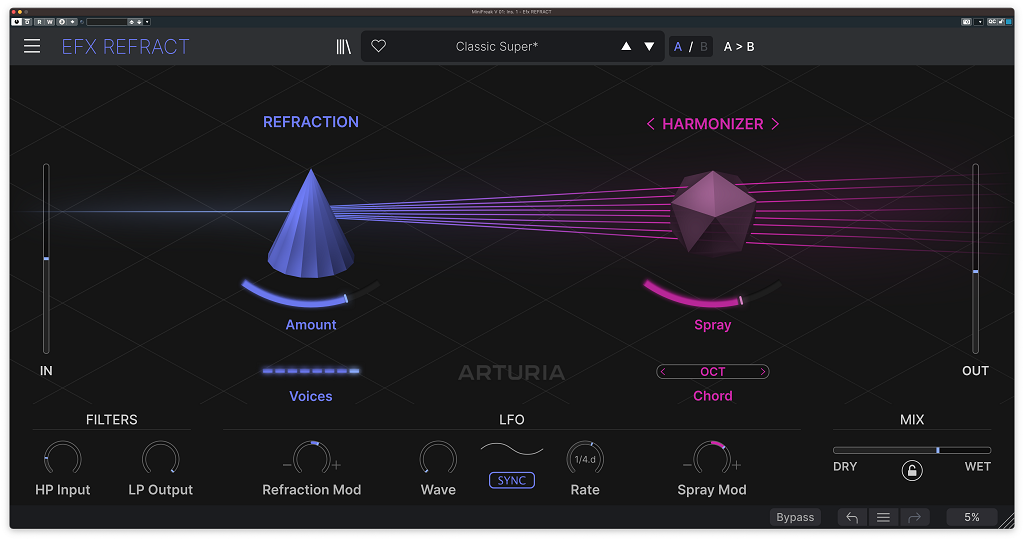Click the 5% CPU meter readout
Viewport: 1024px width, 540px height.
point(972,517)
